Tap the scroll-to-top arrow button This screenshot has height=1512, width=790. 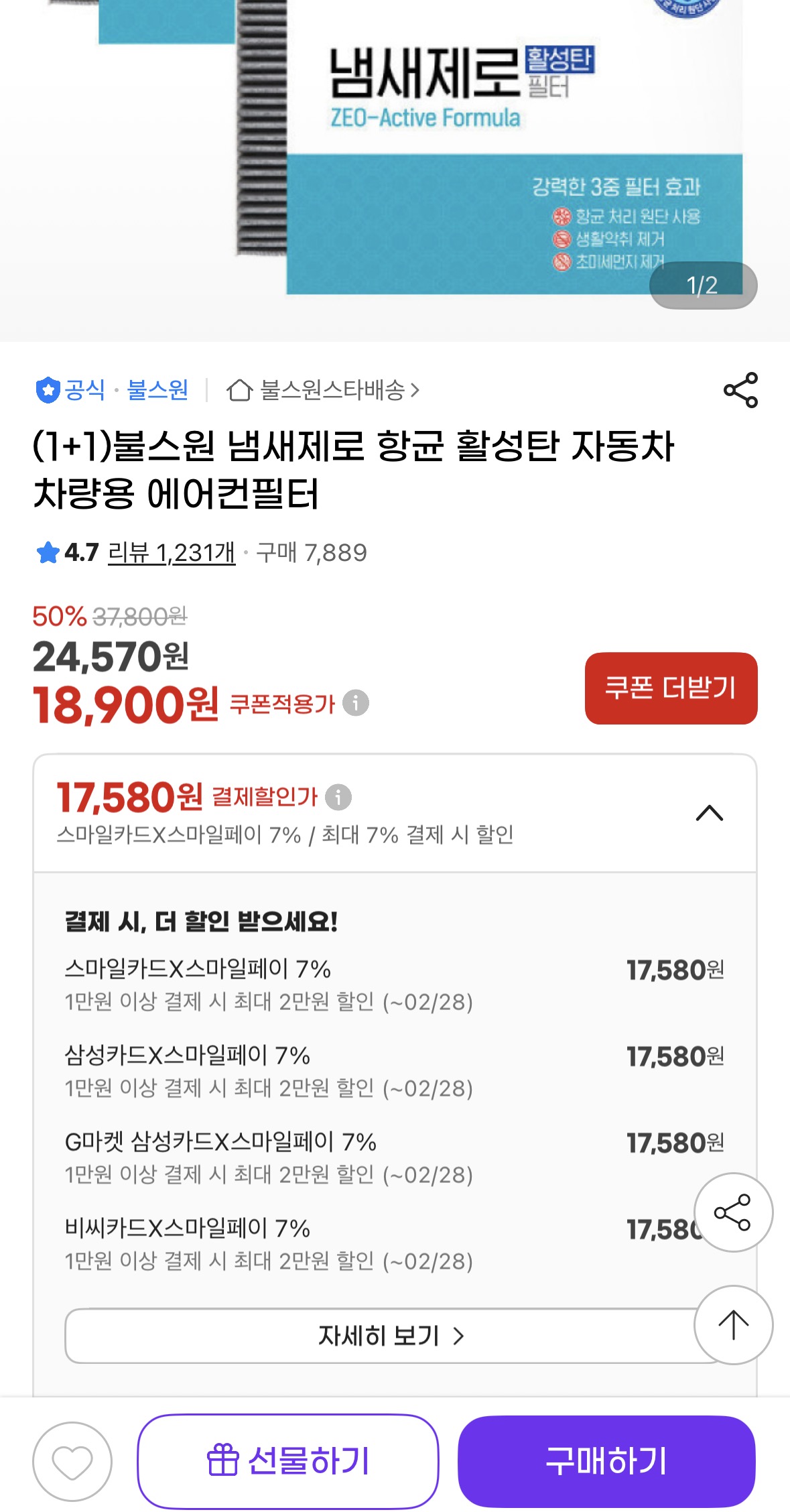tap(732, 1325)
